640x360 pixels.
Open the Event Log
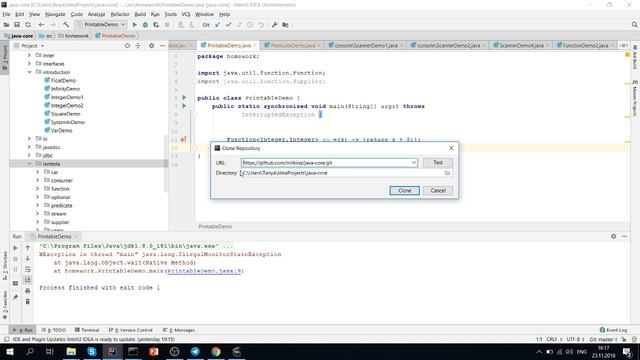click(613, 330)
